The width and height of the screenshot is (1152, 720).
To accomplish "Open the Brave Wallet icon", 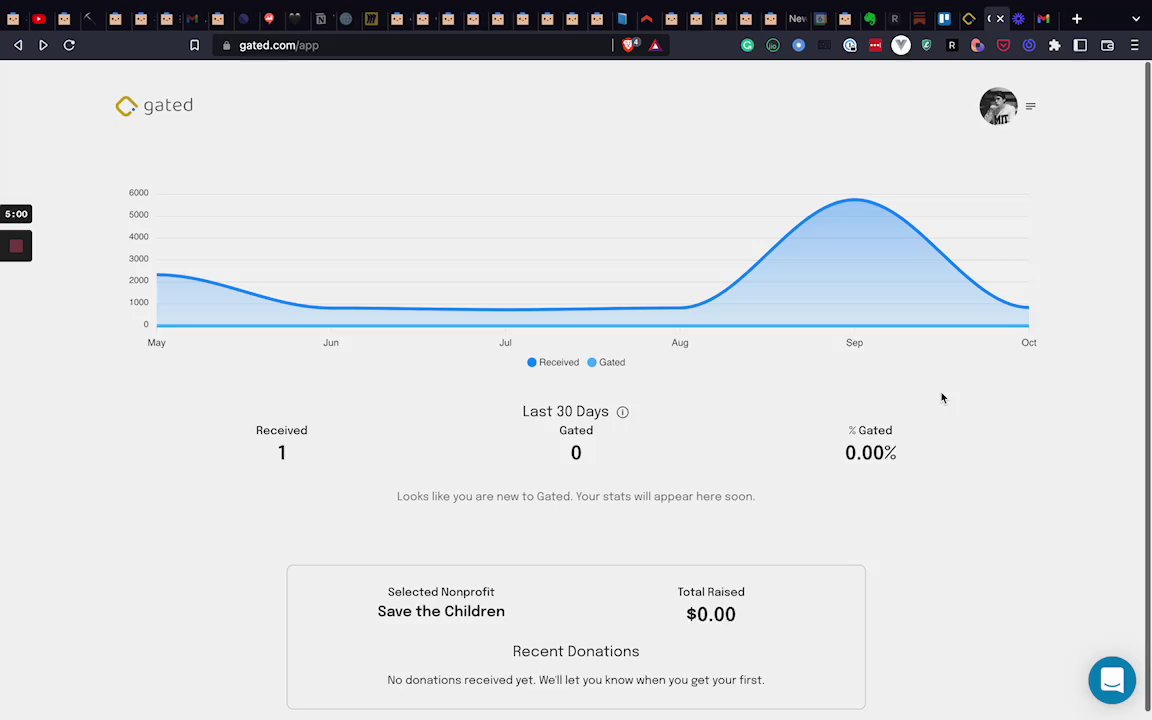I will pos(1107,46).
